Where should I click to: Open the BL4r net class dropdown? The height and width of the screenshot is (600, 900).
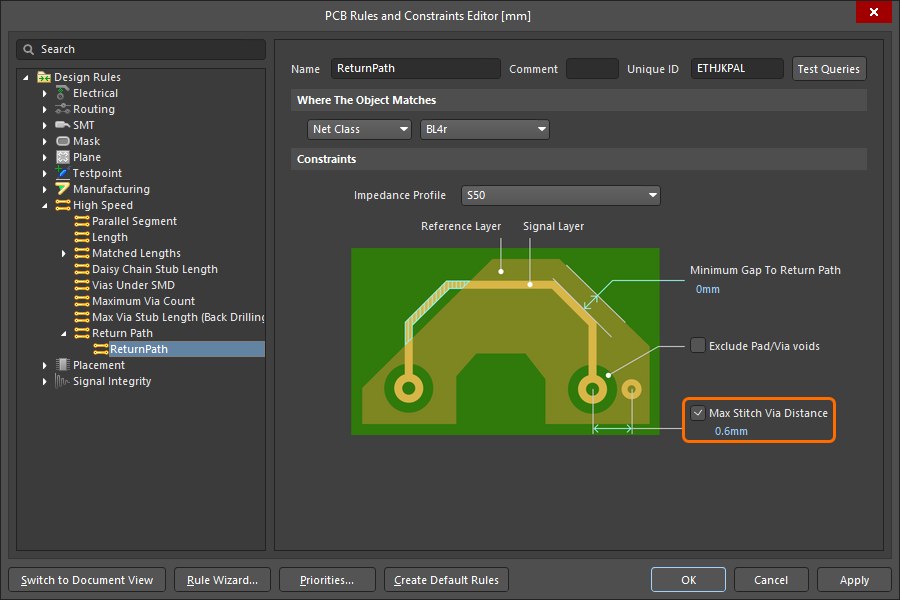click(x=485, y=129)
